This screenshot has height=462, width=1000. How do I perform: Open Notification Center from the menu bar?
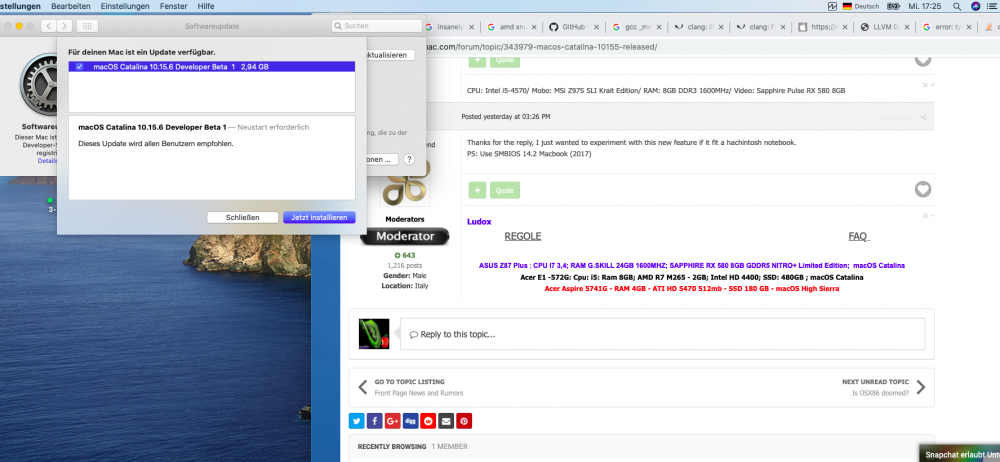pyautogui.click(x=994, y=6)
